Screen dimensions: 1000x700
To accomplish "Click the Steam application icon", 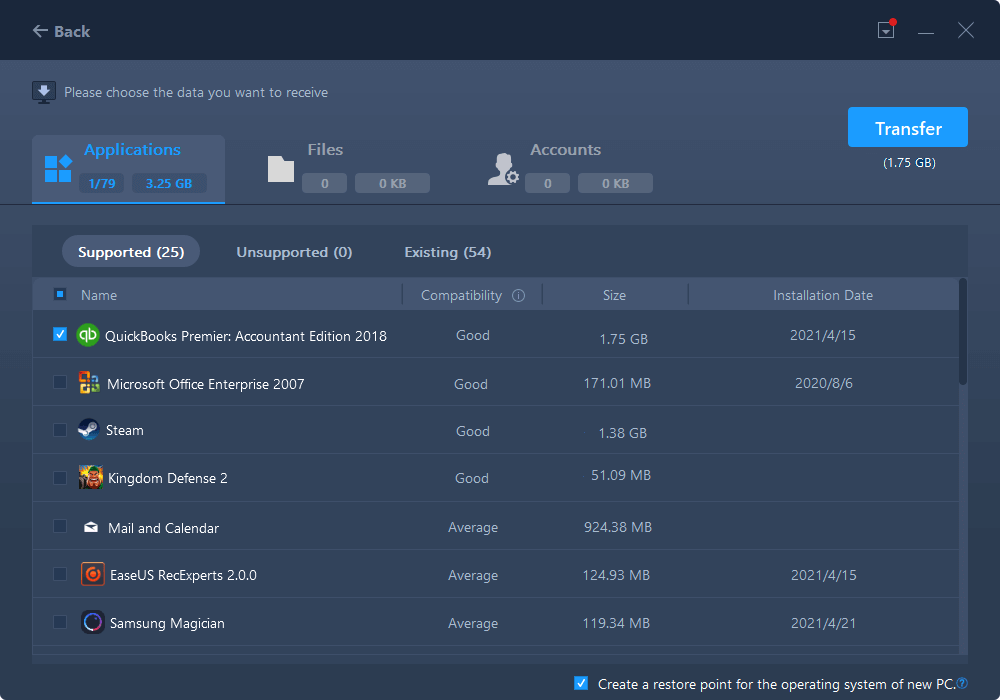I will click(x=89, y=430).
